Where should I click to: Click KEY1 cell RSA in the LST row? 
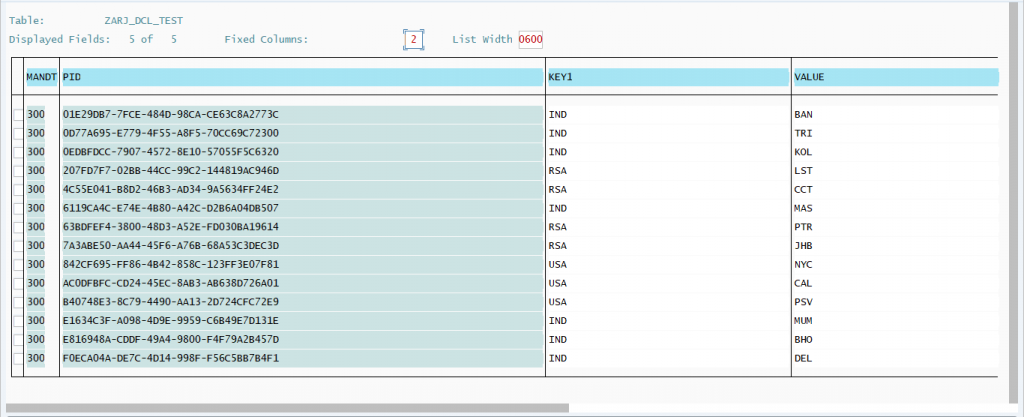point(668,171)
